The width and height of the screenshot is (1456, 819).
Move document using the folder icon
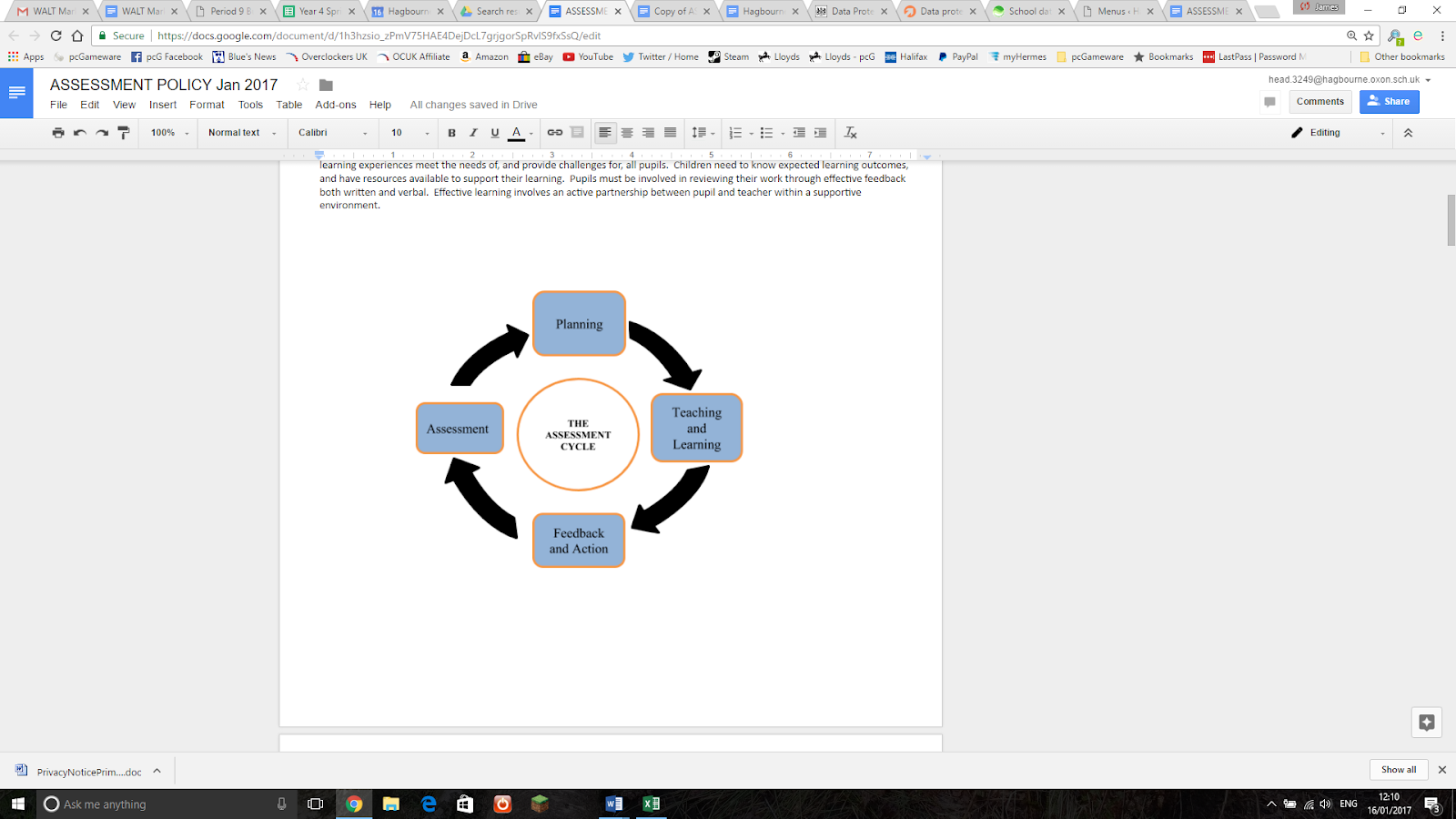click(x=326, y=85)
